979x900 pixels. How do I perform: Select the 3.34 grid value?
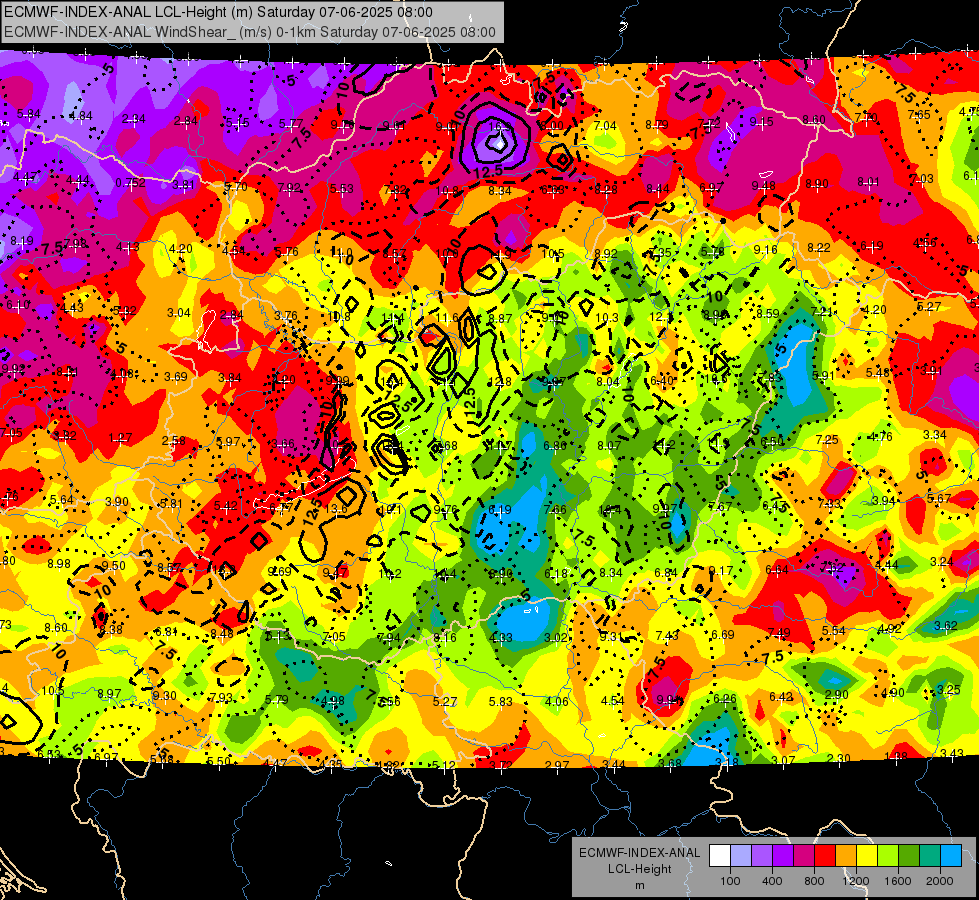(935, 435)
